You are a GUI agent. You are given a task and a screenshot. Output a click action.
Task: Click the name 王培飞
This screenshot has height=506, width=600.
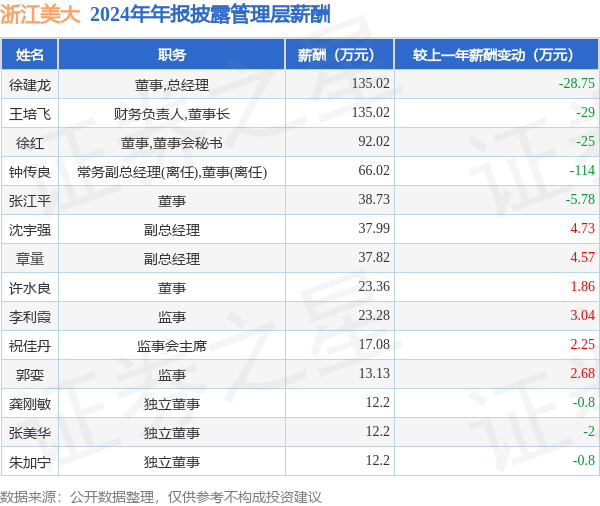click(x=29, y=114)
